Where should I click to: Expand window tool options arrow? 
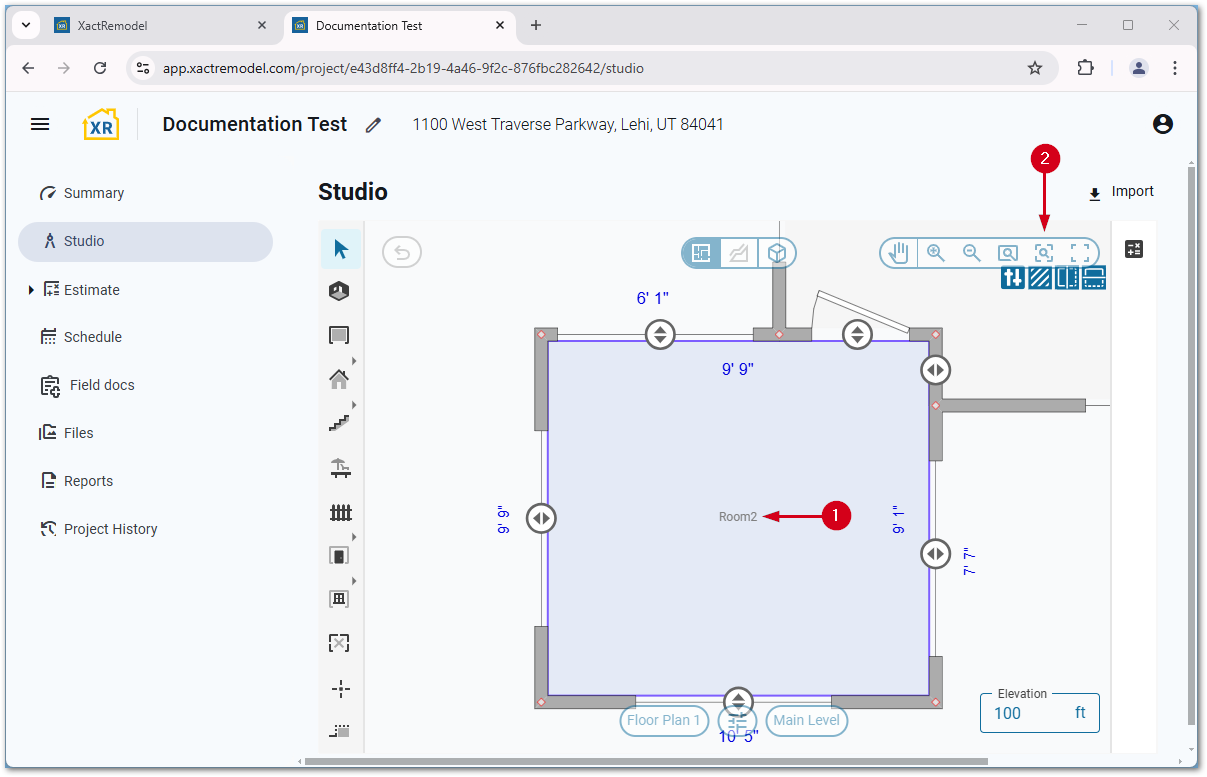[x=354, y=581]
